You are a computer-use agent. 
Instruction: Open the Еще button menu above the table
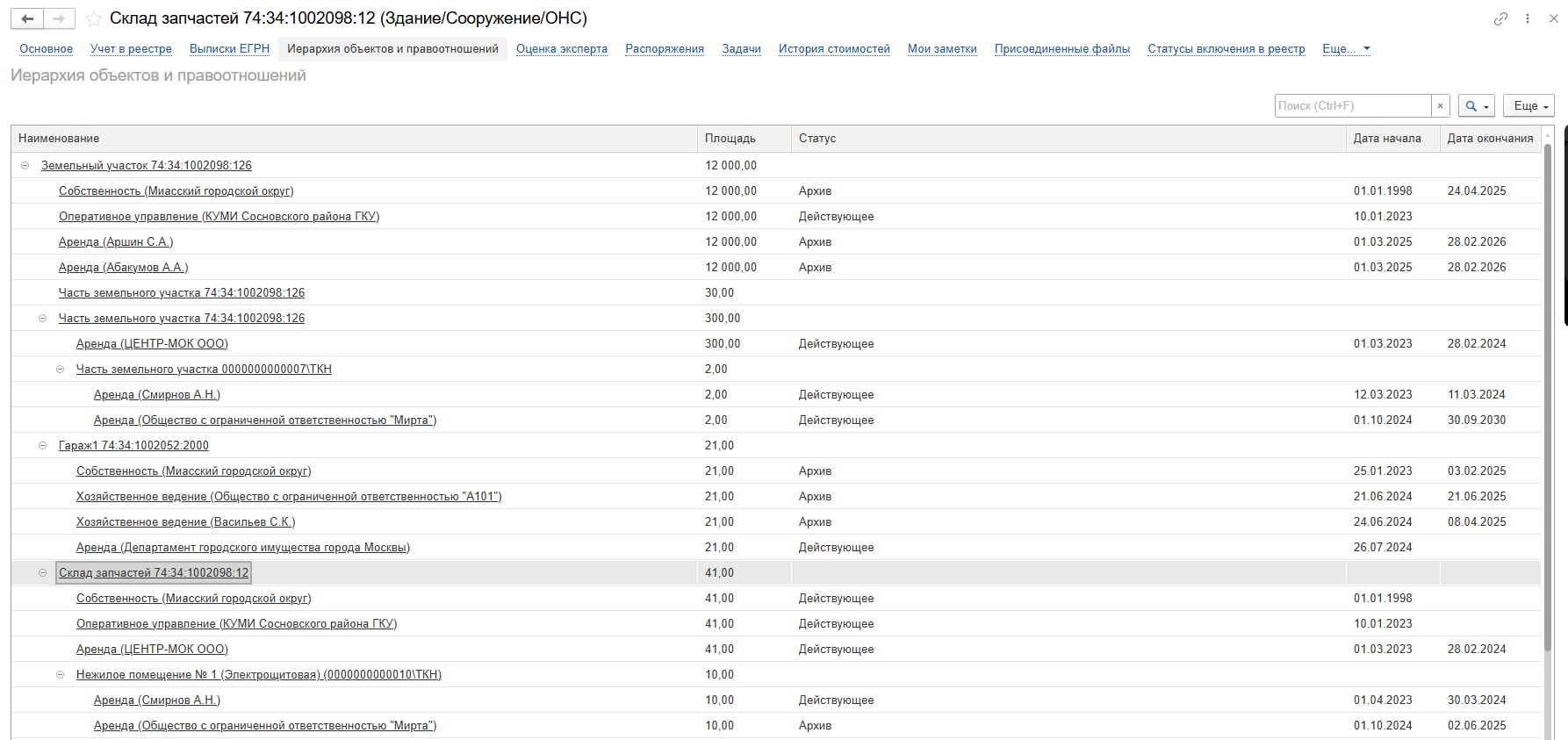tap(1528, 105)
